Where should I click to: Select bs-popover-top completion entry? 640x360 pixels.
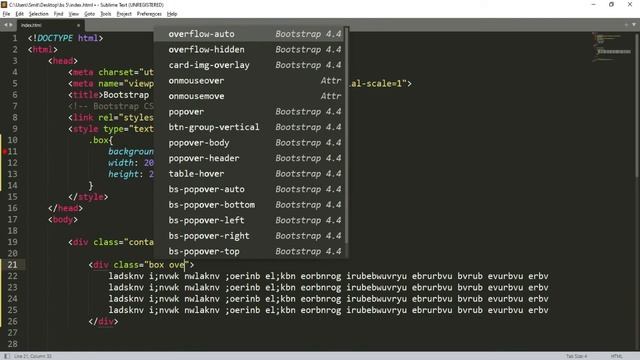click(x=249, y=251)
